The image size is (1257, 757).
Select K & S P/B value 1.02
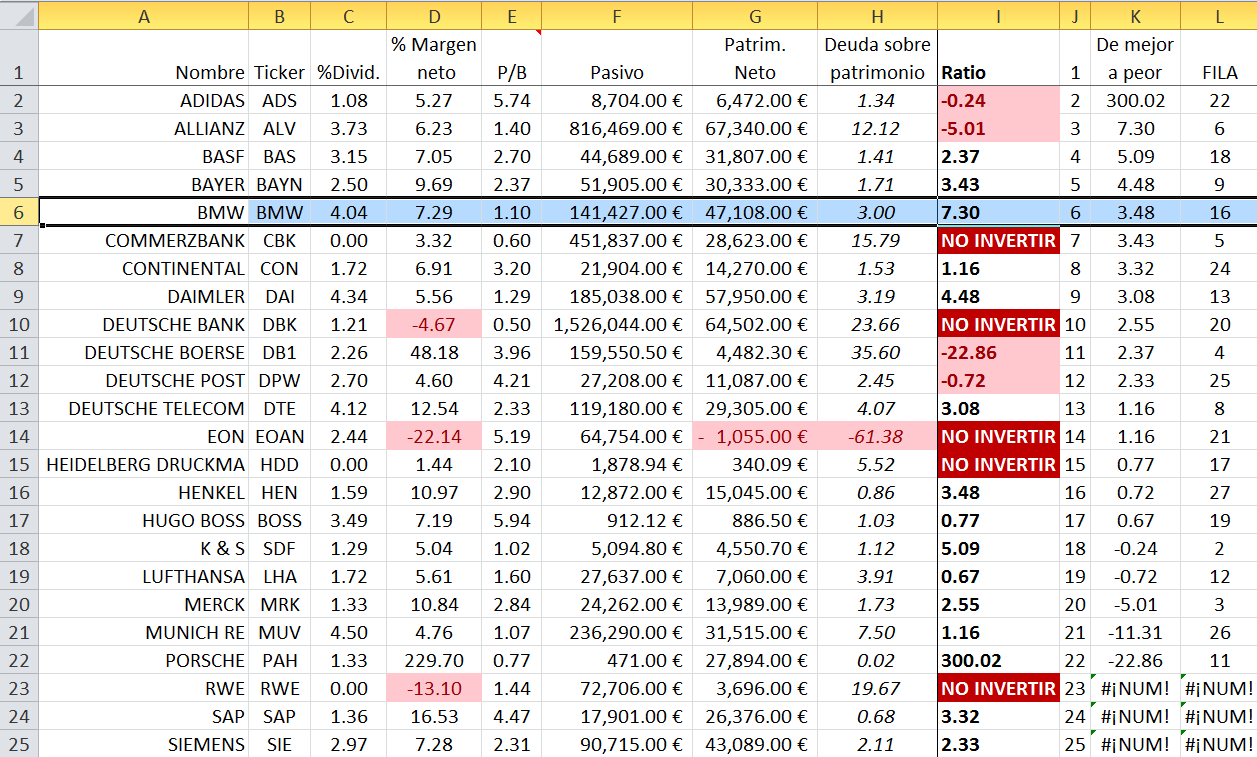(x=510, y=548)
